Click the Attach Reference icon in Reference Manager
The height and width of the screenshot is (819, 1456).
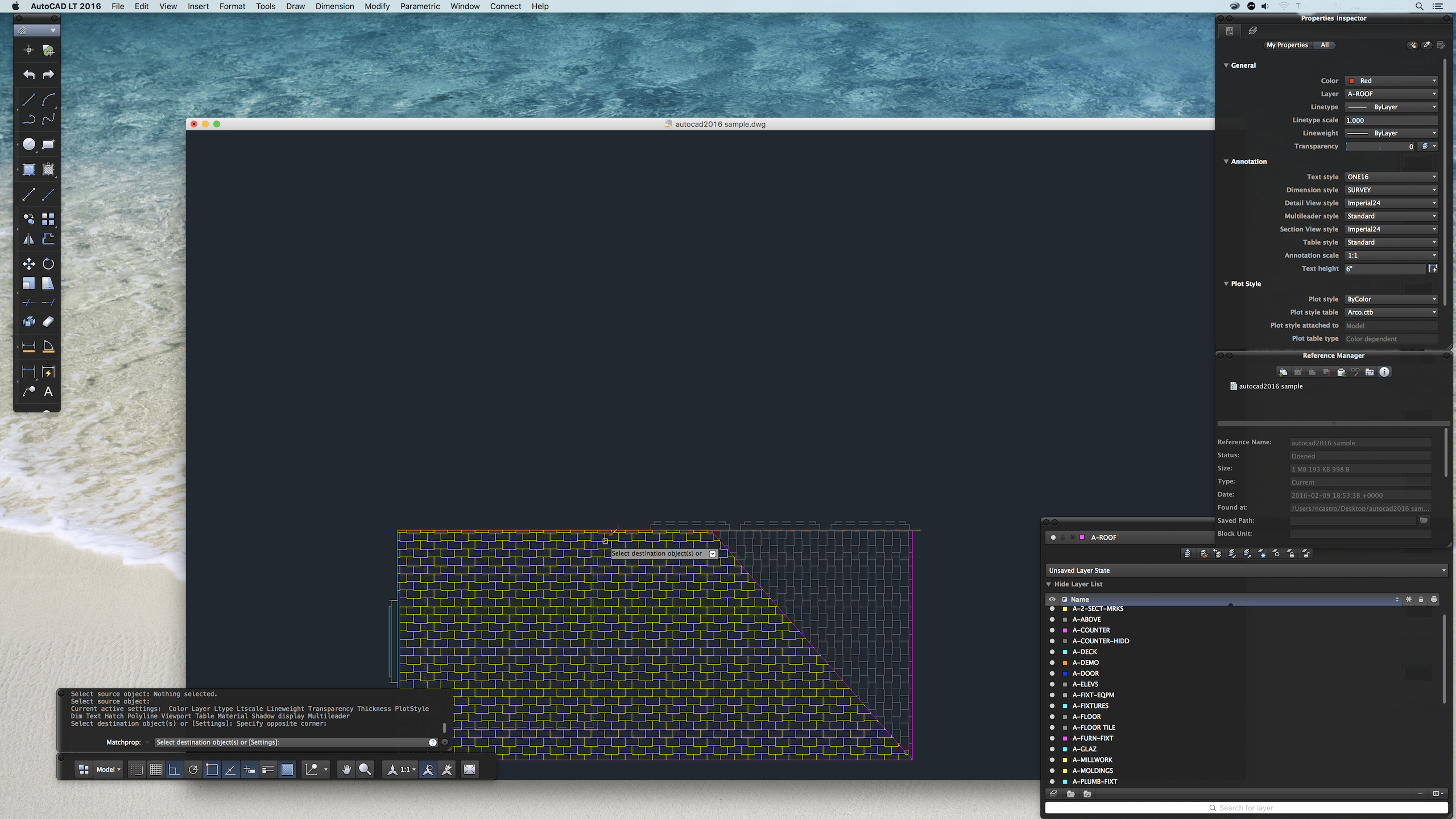click(x=1283, y=372)
